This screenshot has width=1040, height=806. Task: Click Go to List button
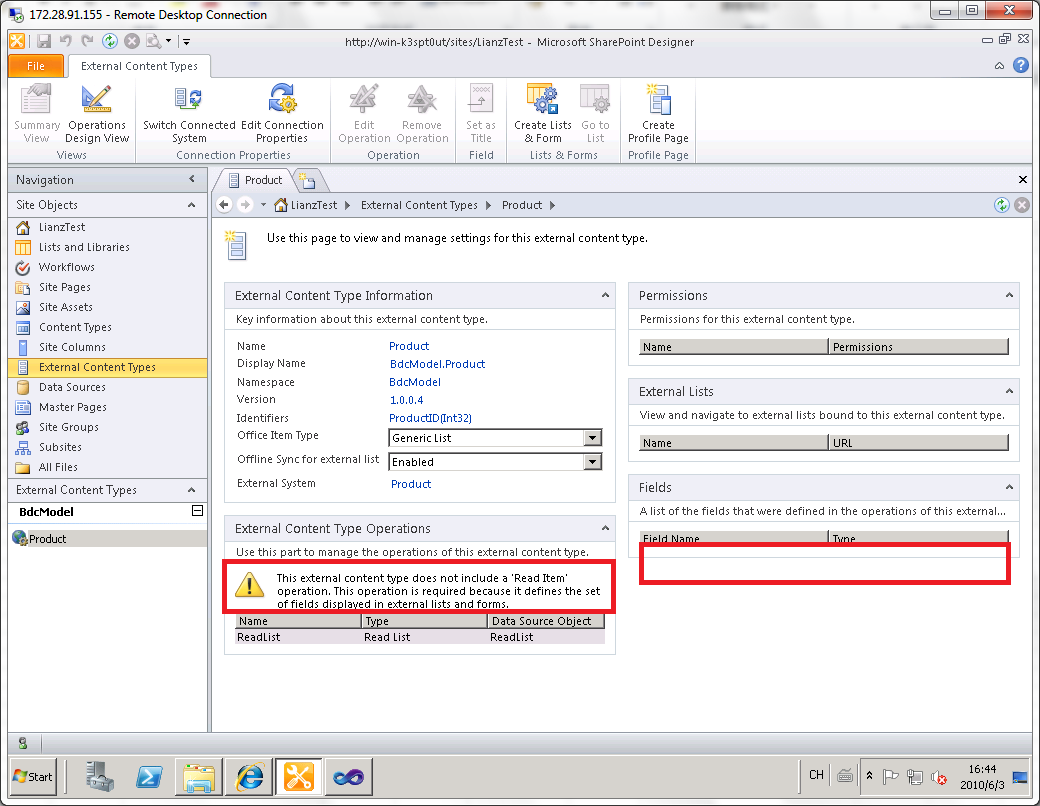pyautogui.click(x=595, y=113)
